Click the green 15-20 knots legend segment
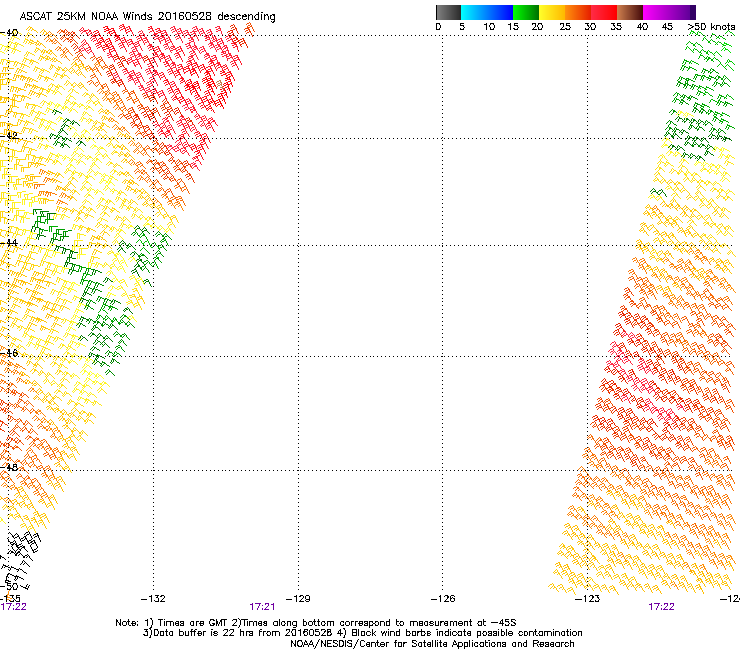Image resolution: width=740 pixels, height=650 pixels. tap(526, 12)
